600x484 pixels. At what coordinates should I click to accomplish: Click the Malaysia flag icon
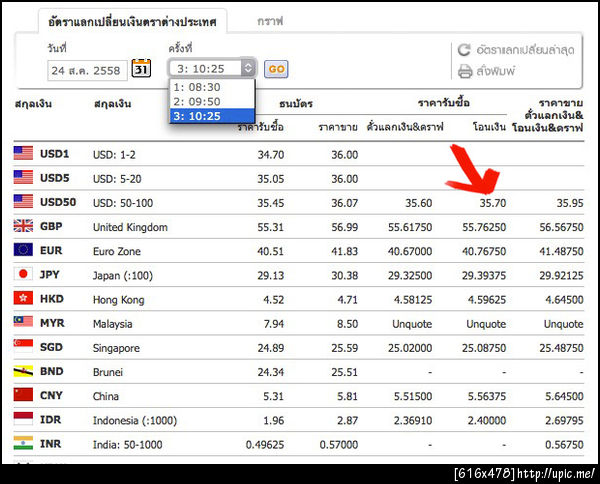click(23, 322)
